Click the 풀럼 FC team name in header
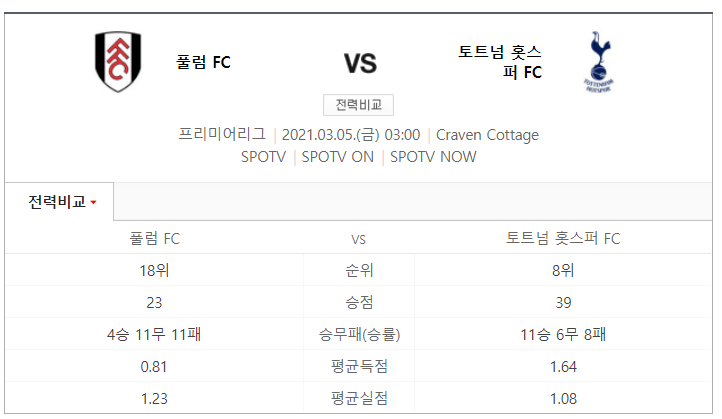Screen dimensions: 722x419 coord(203,62)
